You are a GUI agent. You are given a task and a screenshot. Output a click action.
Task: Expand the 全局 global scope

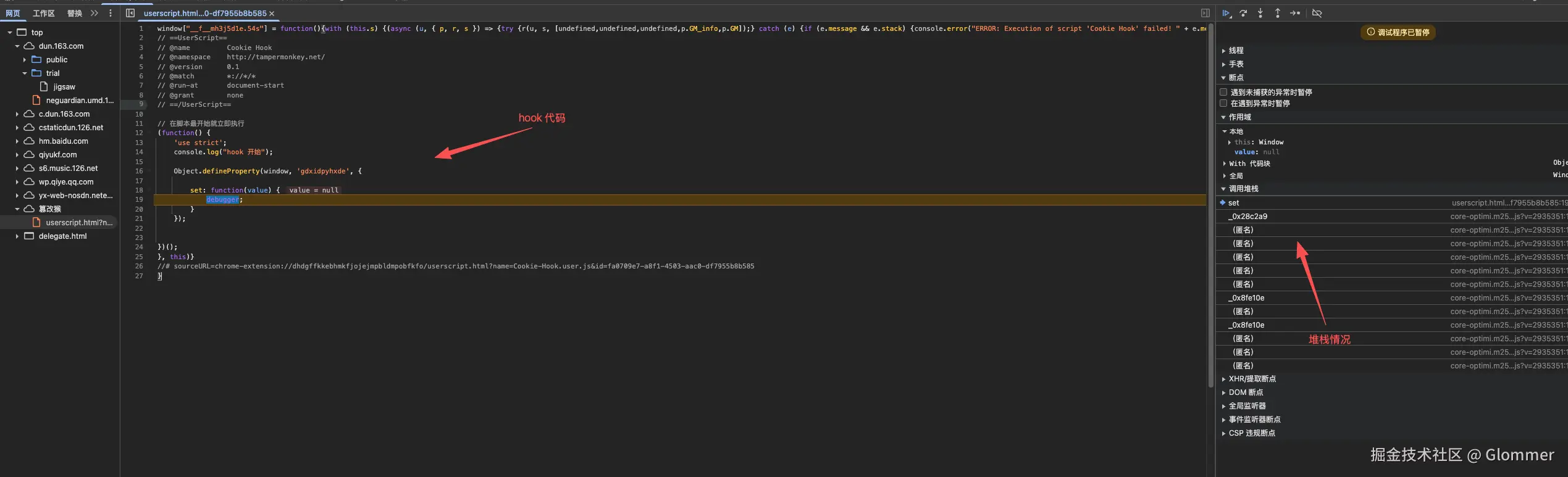(x=1225, y=176)
